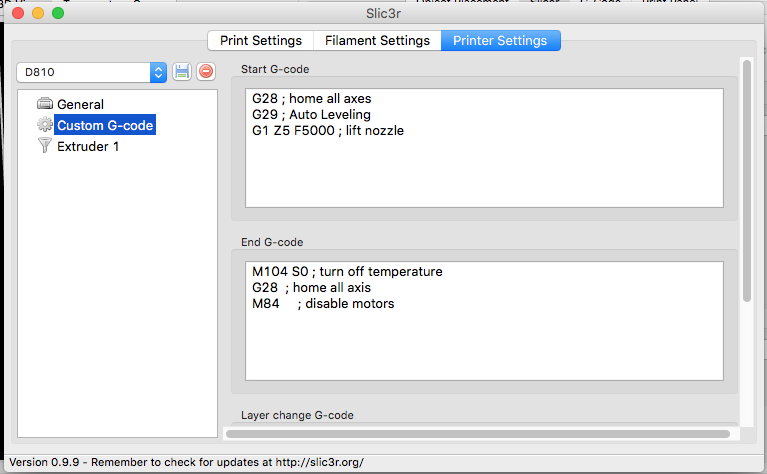Open General in the settings tree
Image resolution: width=767 pixels, height=474 pixels.
[x=80, y=104]
